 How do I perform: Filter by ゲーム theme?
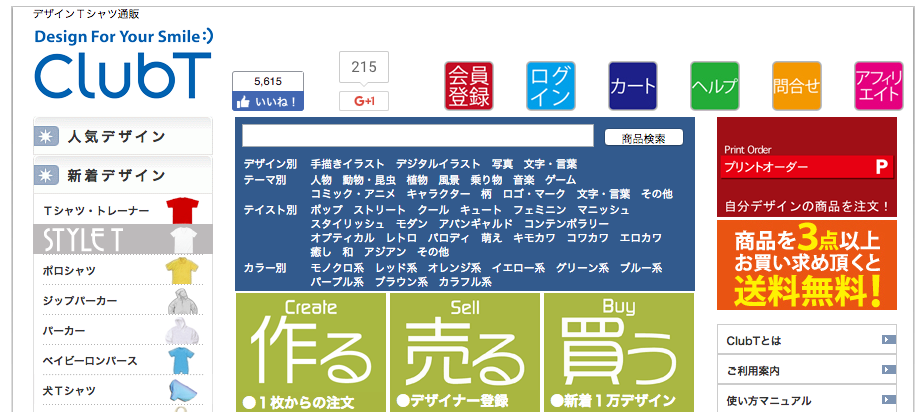560,180
